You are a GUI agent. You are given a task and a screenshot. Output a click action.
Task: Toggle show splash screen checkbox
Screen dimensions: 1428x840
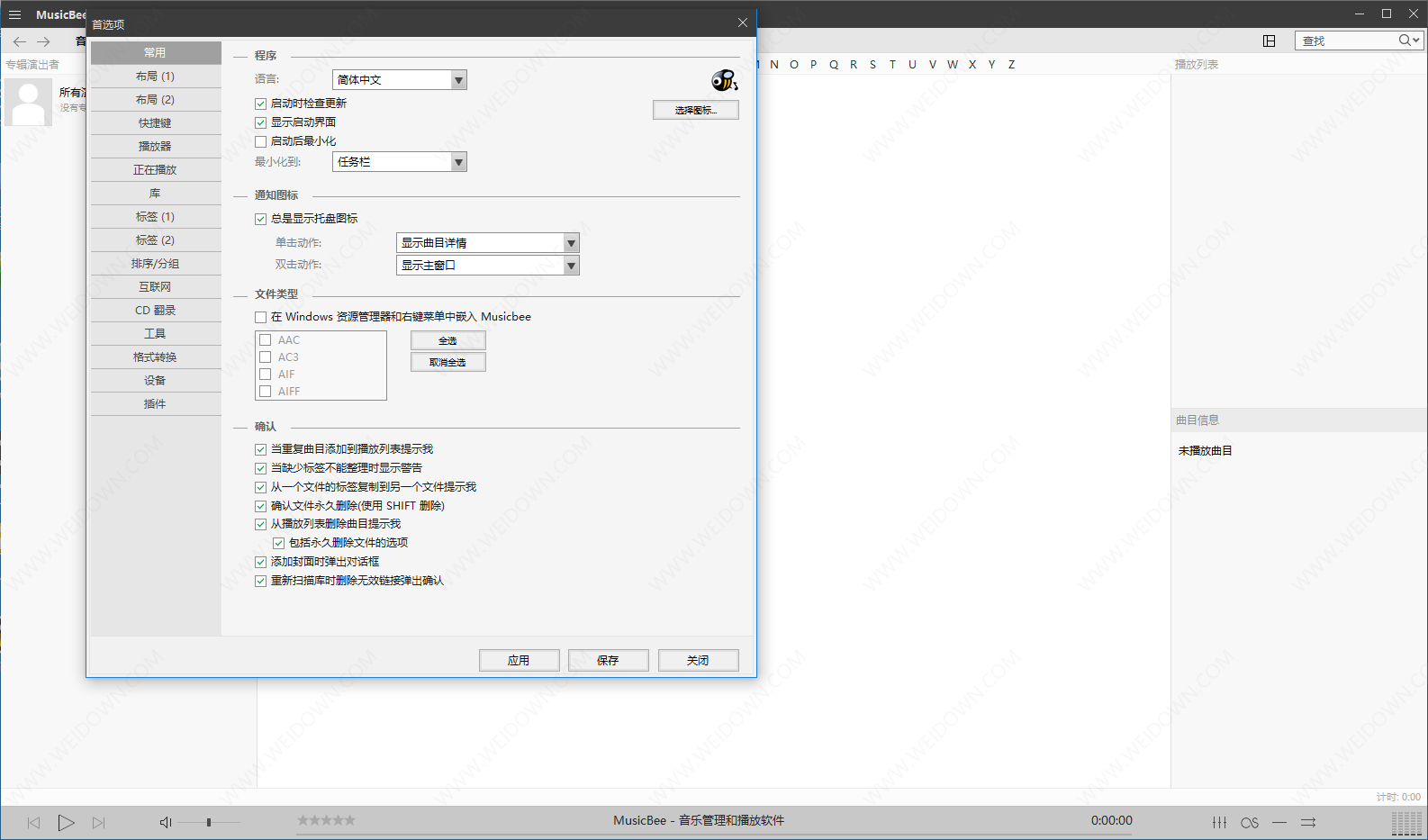pyautogui.click(x=261, y=122)
